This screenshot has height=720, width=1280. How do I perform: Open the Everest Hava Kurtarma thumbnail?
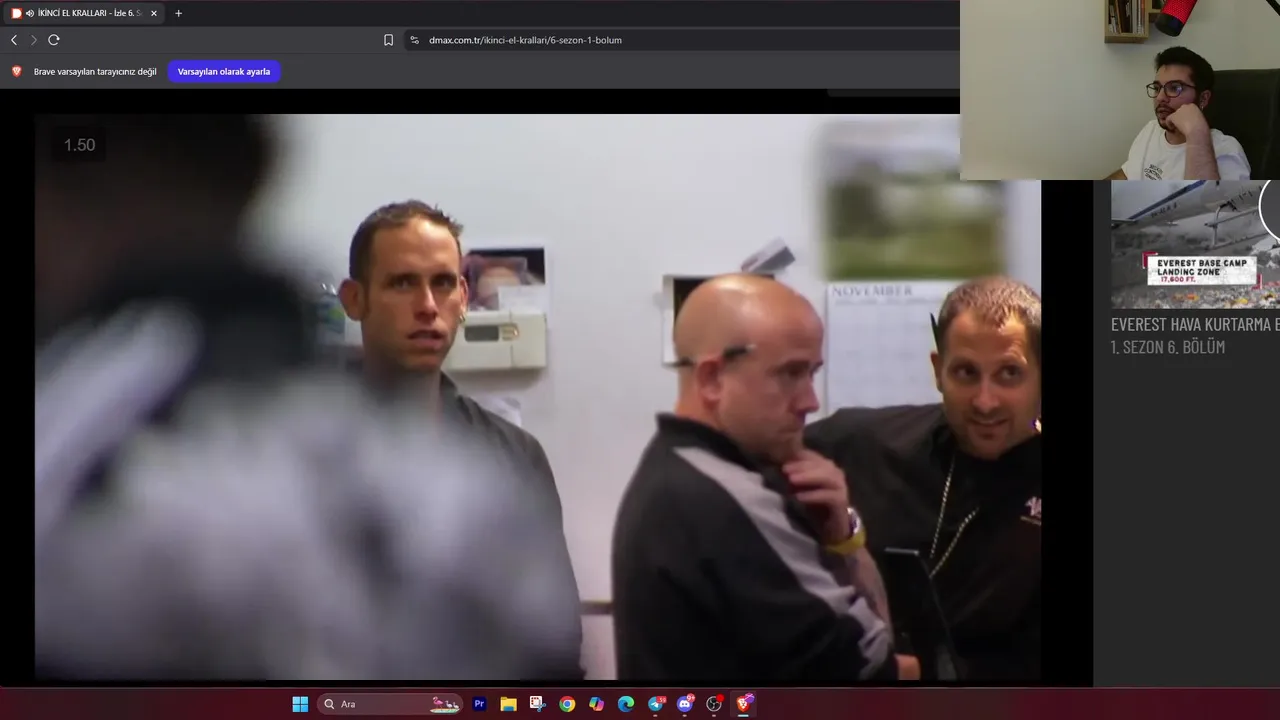point(1195,244)
